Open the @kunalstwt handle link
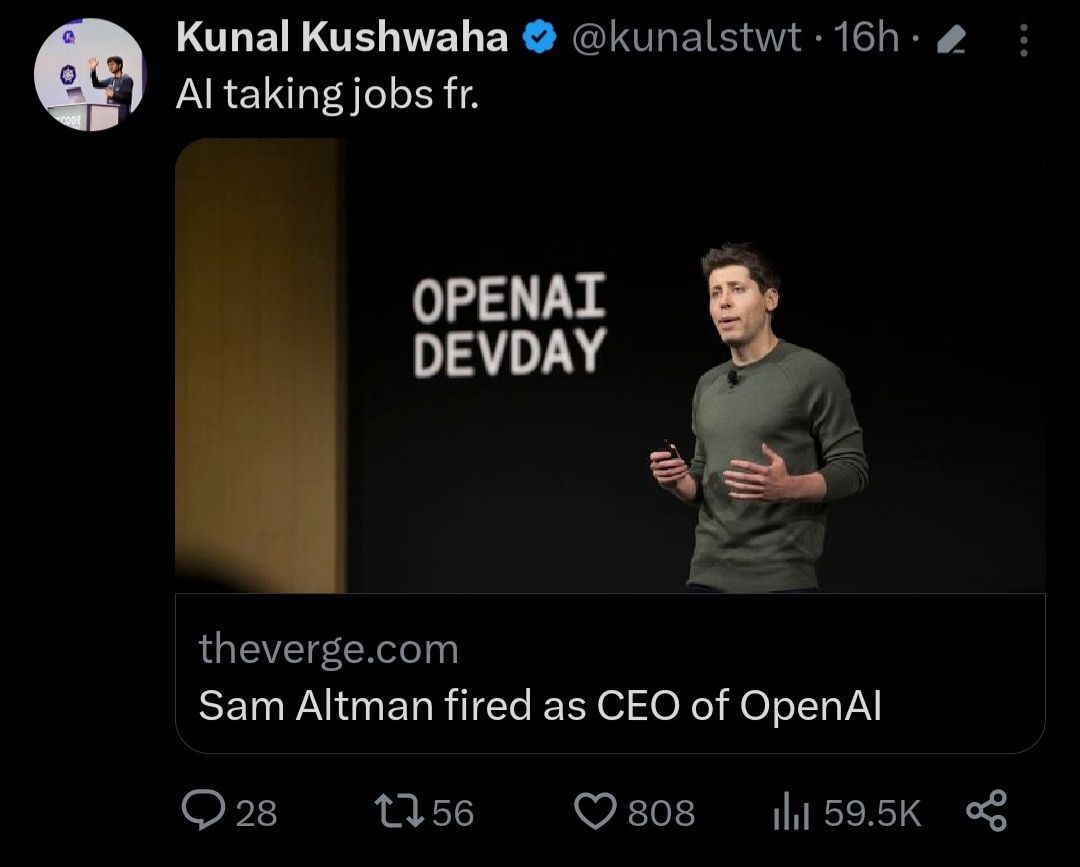 686,39
